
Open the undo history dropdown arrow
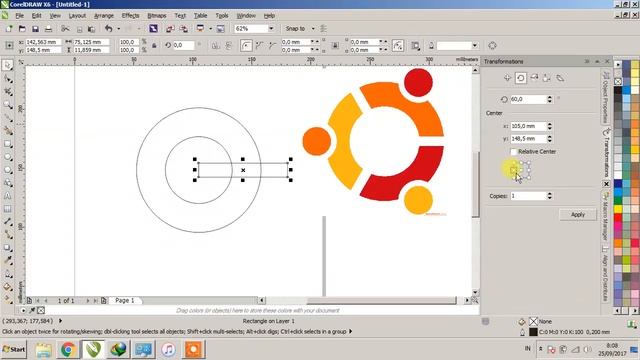pos(118,29)
